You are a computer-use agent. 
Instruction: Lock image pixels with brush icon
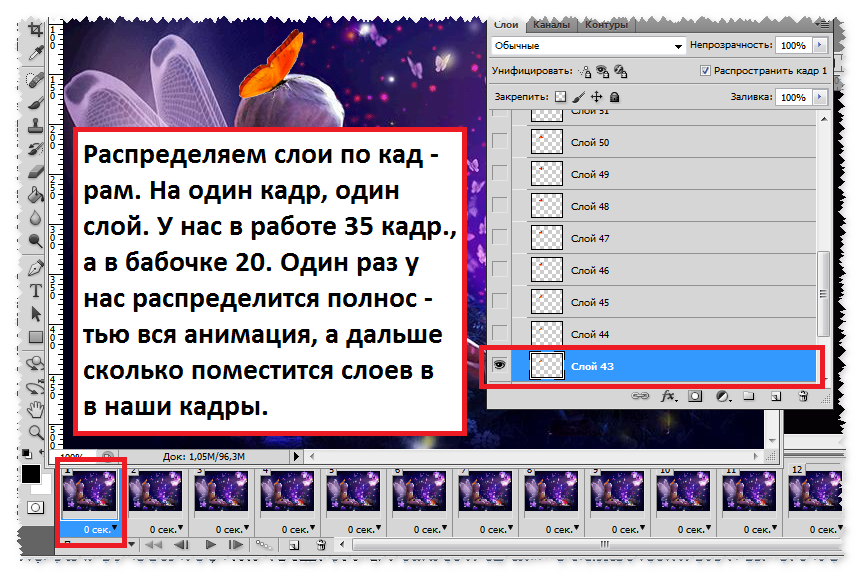click(578, 97)
